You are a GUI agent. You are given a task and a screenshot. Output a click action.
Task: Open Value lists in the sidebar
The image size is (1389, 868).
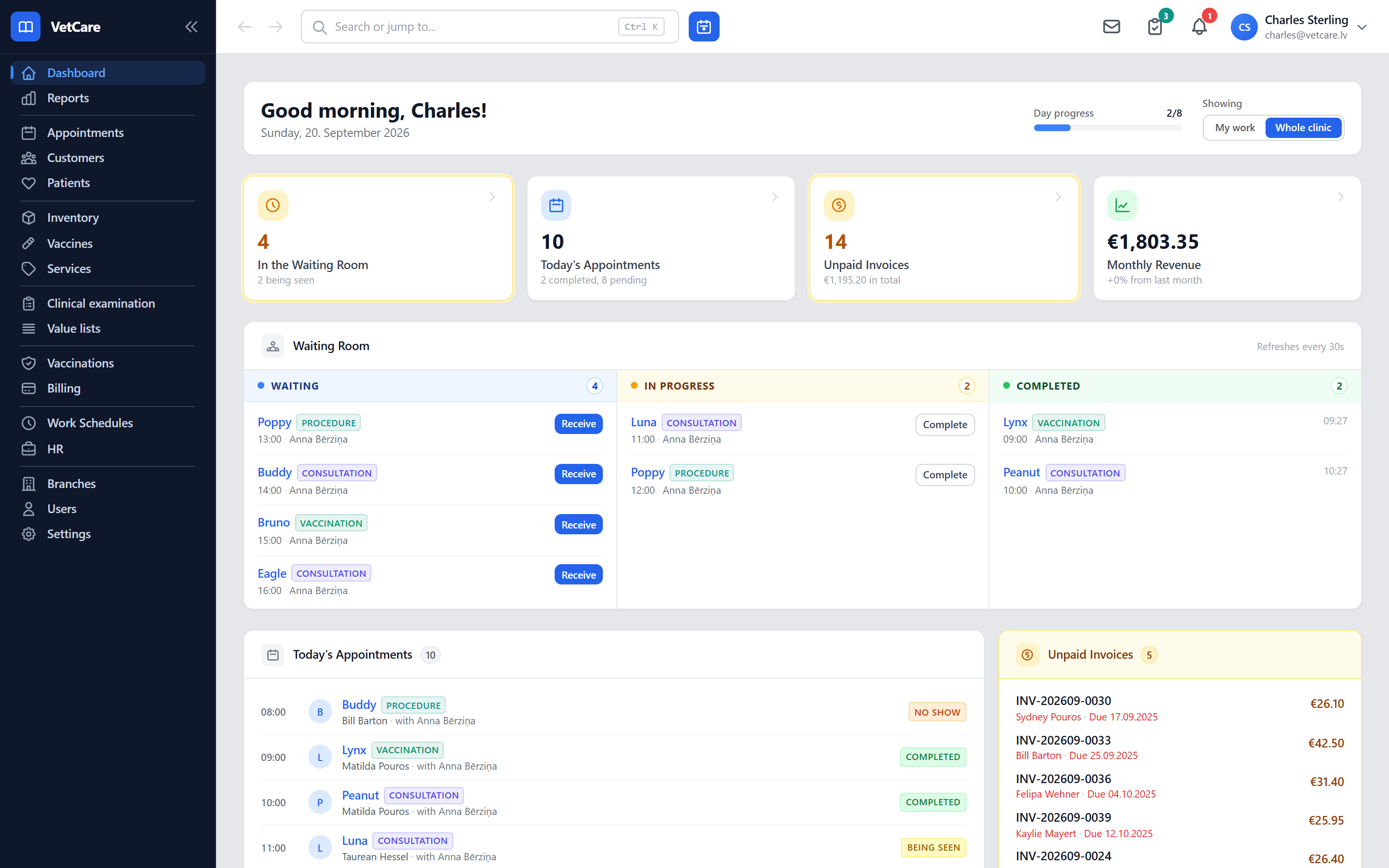tap(108, 328)
